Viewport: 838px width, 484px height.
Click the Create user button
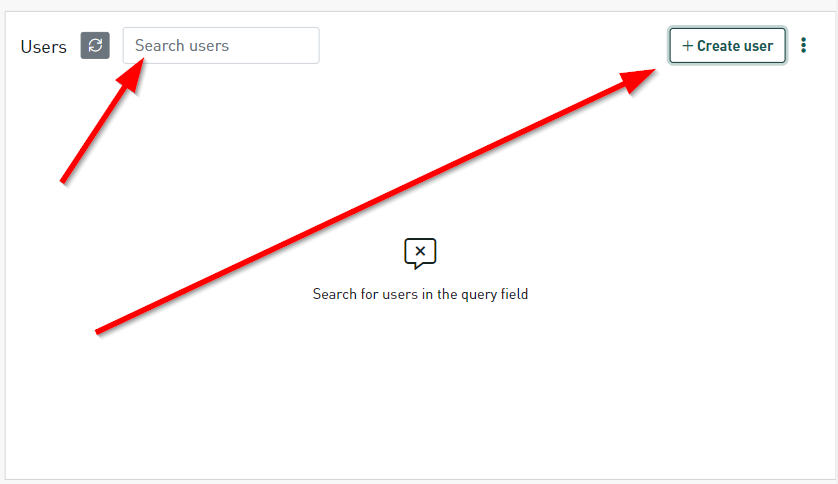[727, 45]
